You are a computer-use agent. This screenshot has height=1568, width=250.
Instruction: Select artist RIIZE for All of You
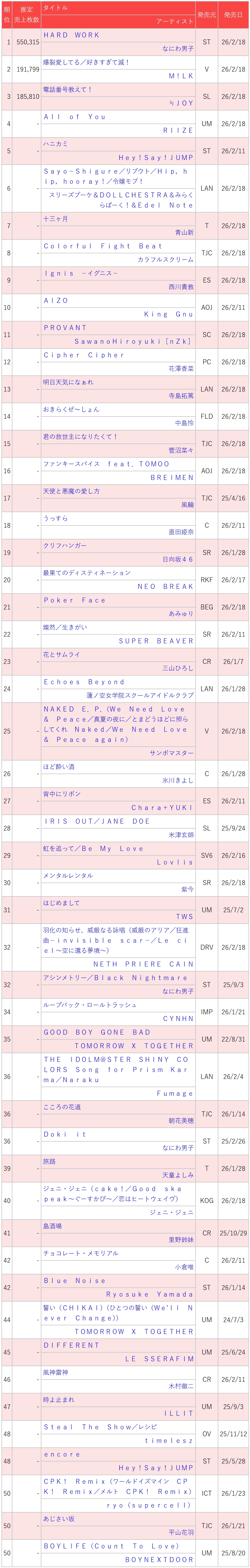point(178,130)
